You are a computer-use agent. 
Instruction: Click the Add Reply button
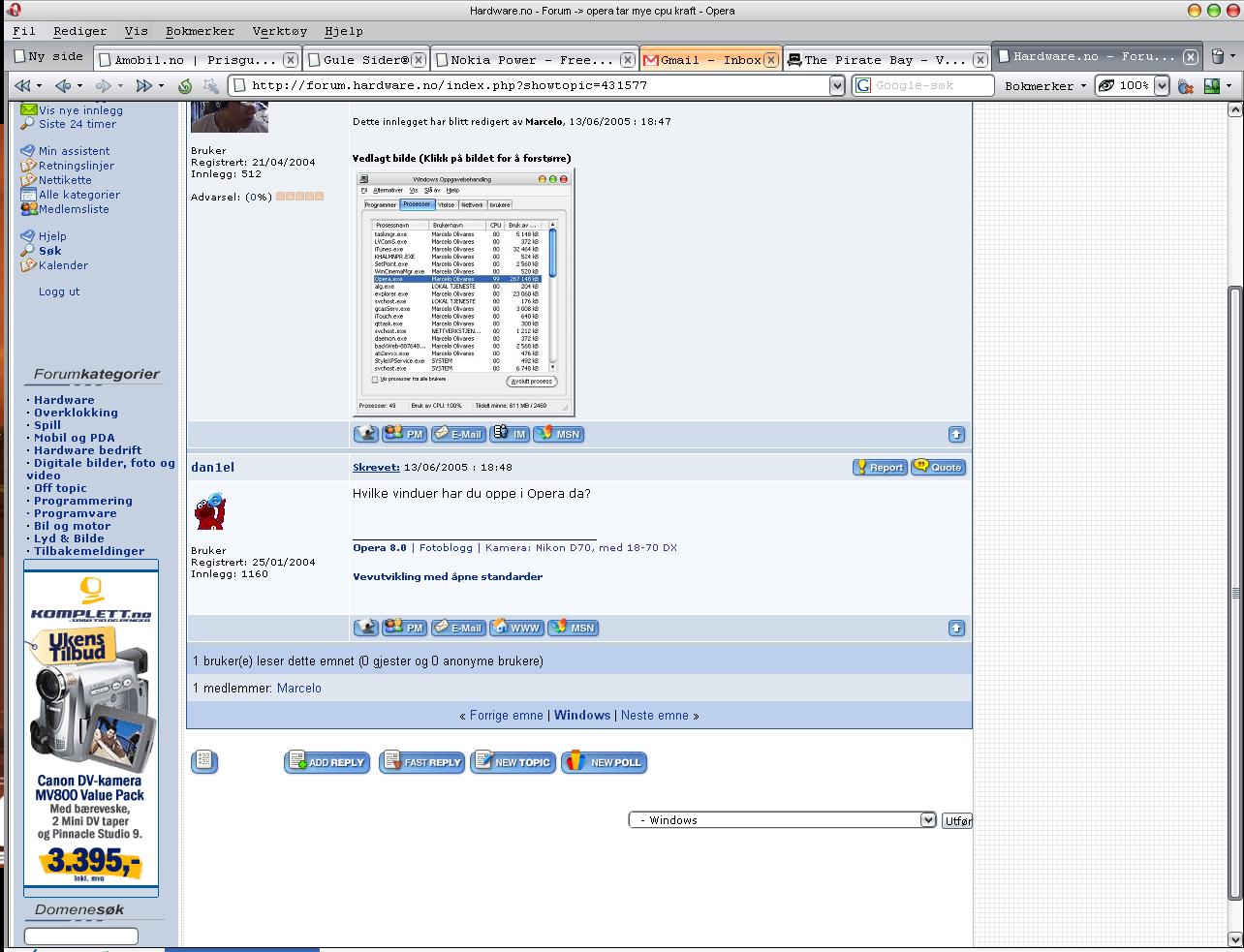[x=327, y=762]
